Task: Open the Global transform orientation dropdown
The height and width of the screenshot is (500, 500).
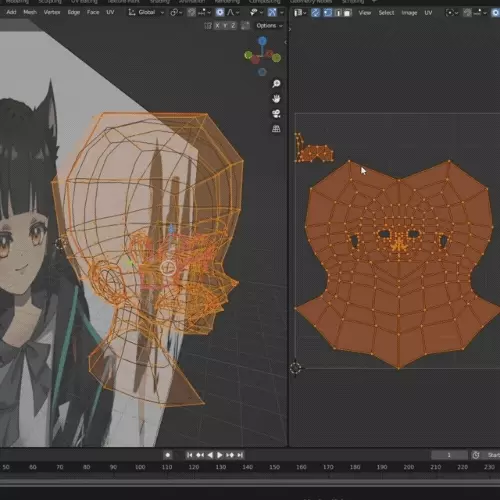Action: pyautogui.click(x=146, y=12)
